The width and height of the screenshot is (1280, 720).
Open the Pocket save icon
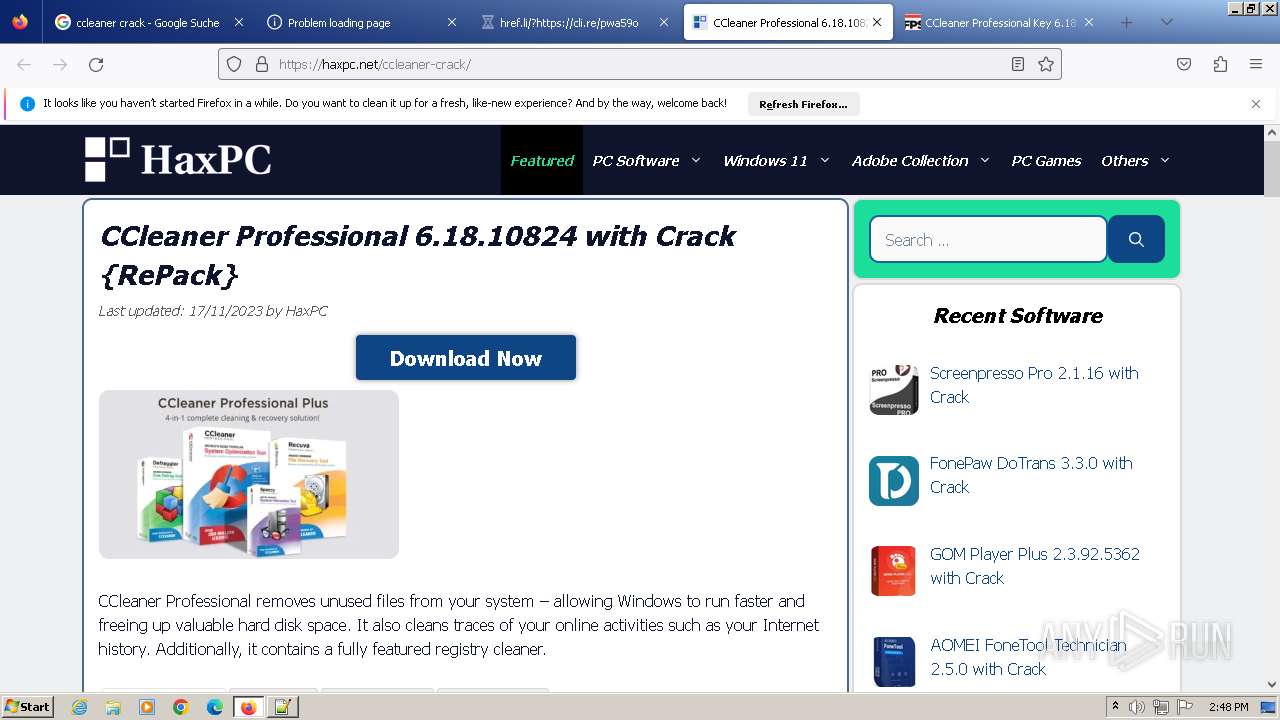1184,64
